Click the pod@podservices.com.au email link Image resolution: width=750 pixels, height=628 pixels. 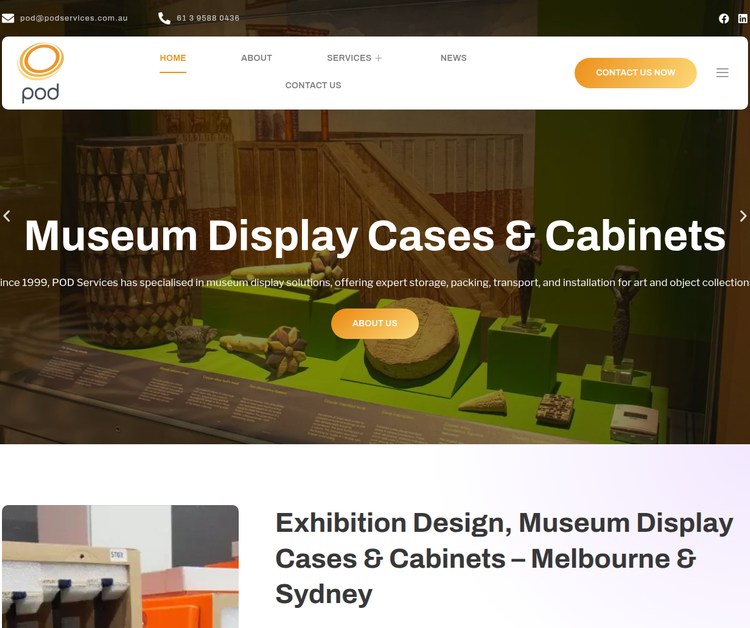click(74, 18)
